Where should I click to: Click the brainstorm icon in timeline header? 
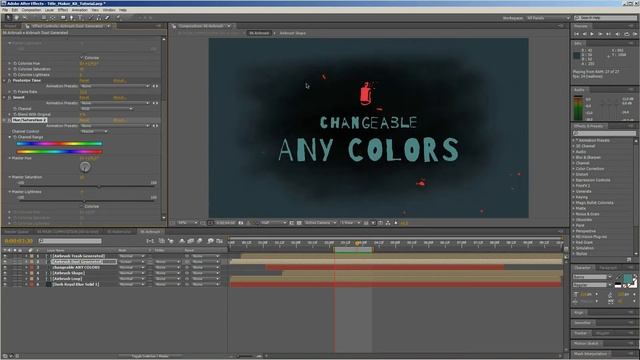[210, 241]
